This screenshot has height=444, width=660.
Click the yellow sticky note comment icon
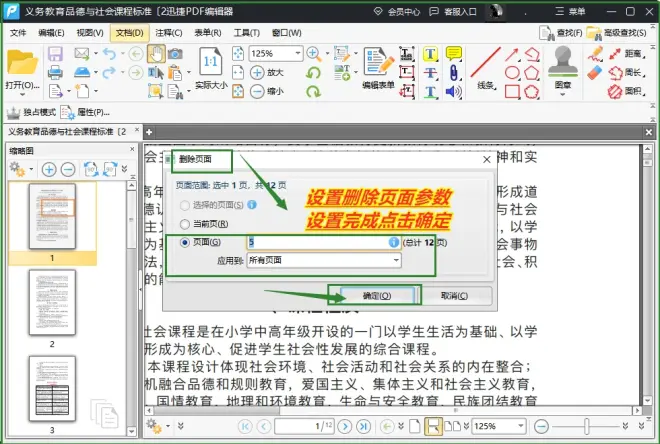point(453,53)
